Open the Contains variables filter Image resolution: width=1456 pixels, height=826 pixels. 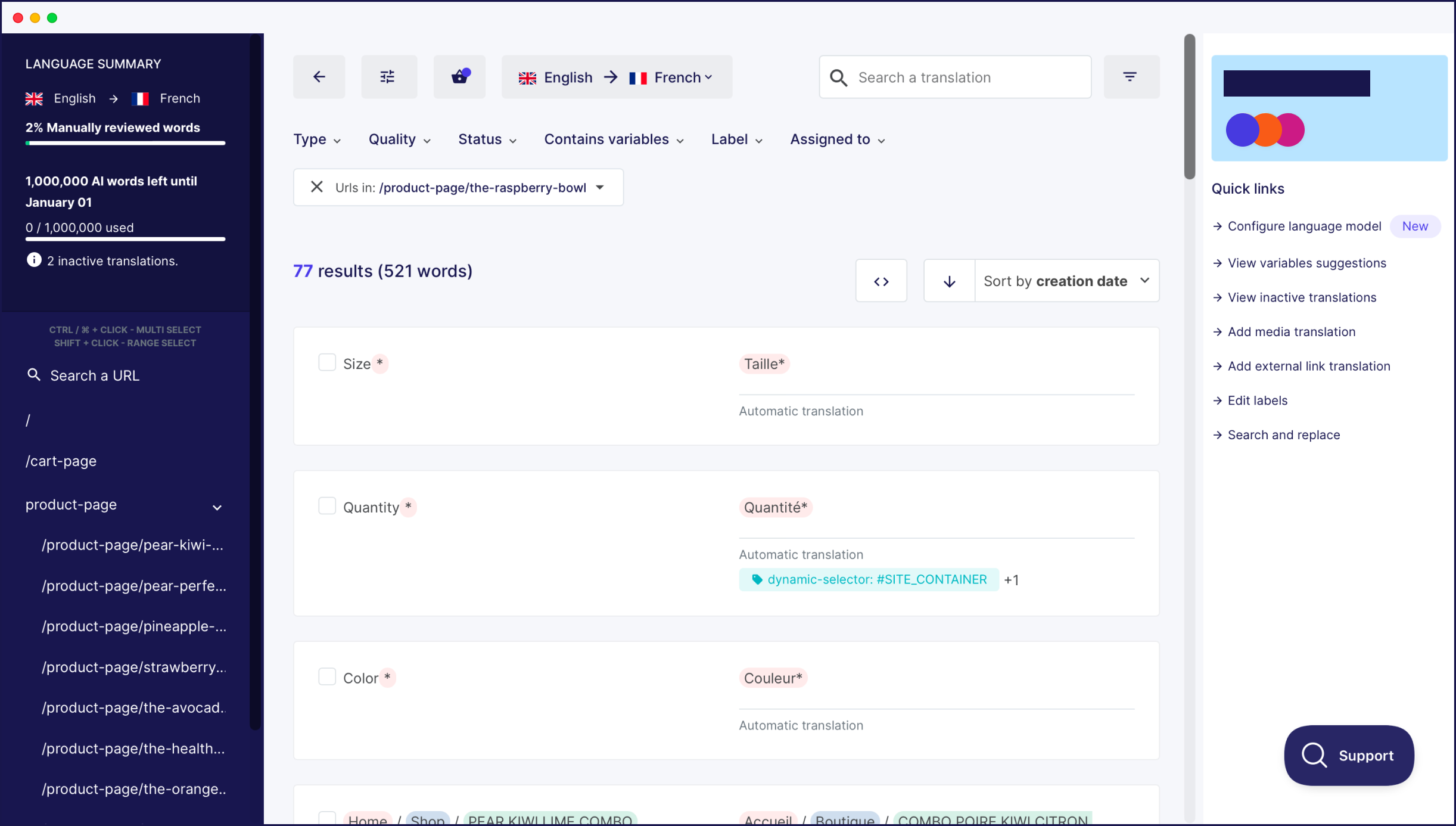(613, 139)
